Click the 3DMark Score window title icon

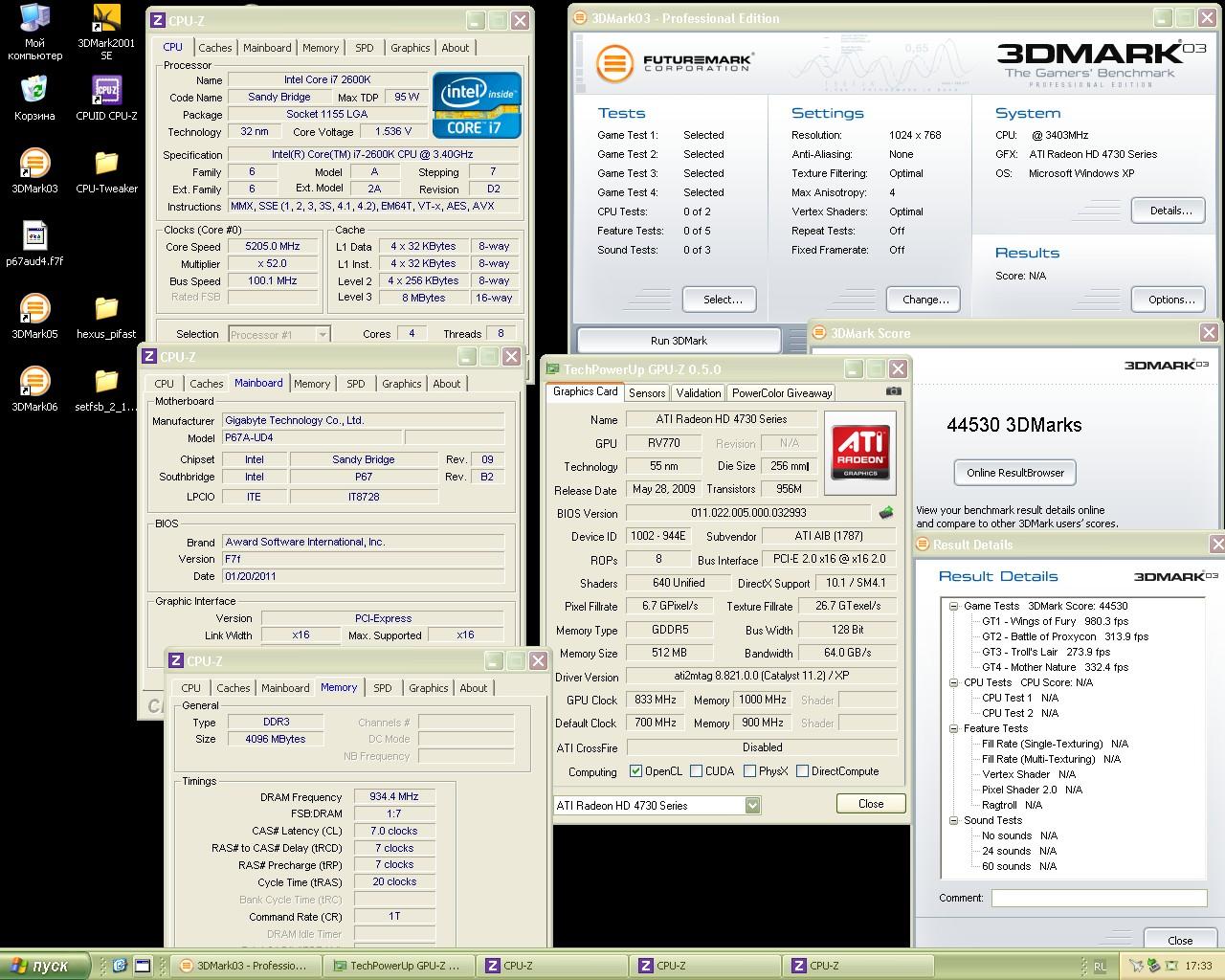click(x=819, y=333)
